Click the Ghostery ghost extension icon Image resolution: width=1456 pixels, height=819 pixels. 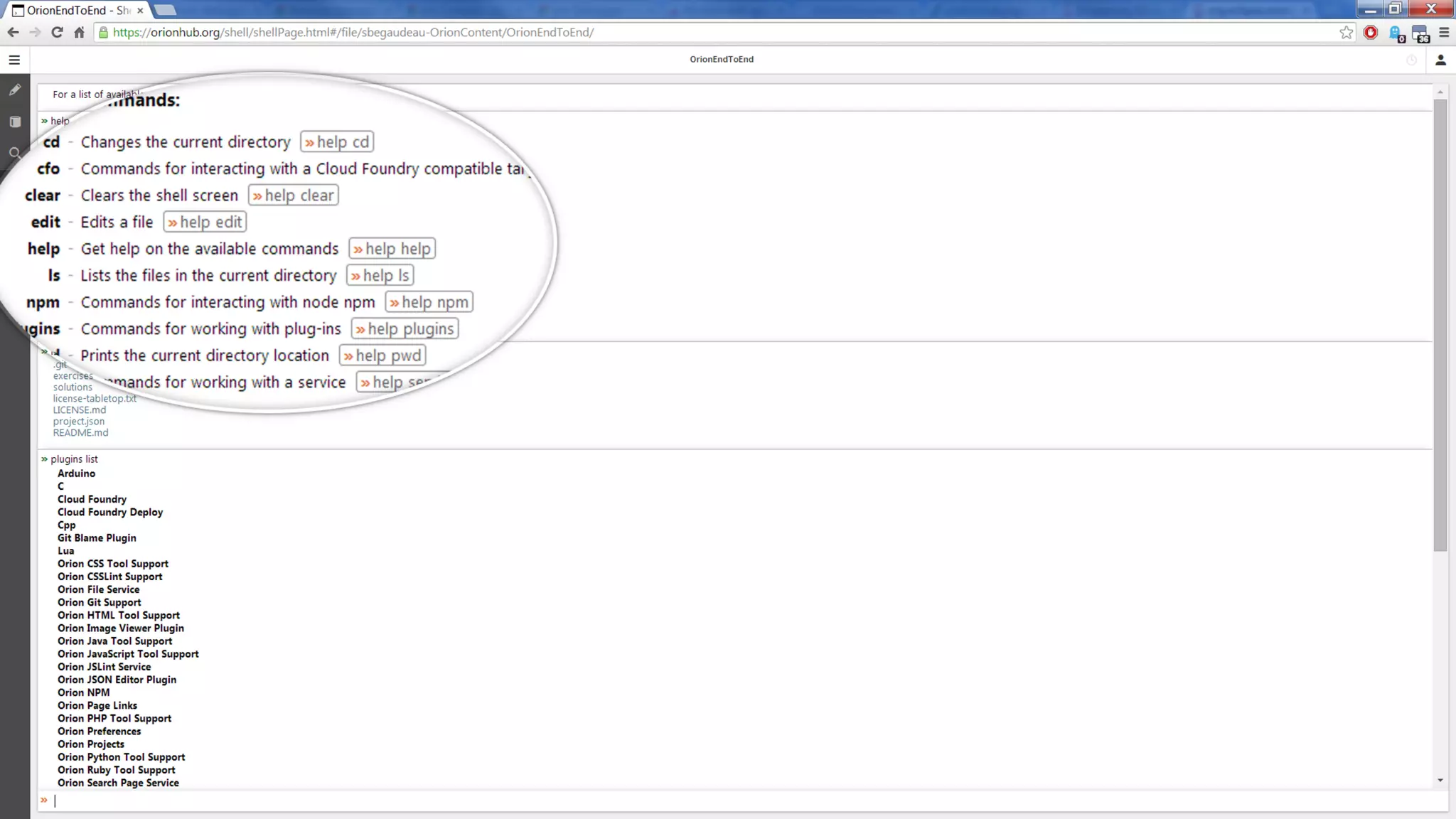[1396, 33]
